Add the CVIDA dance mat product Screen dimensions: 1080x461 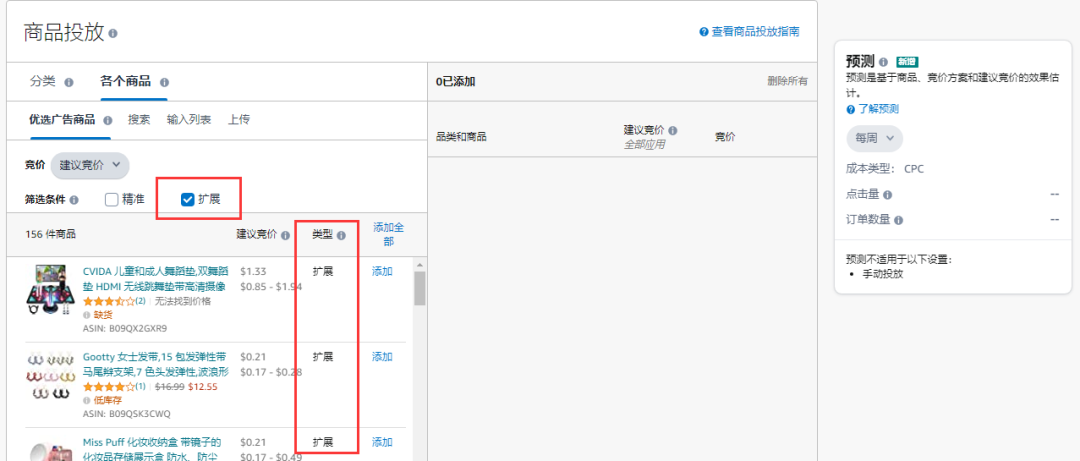click(382, 271)
